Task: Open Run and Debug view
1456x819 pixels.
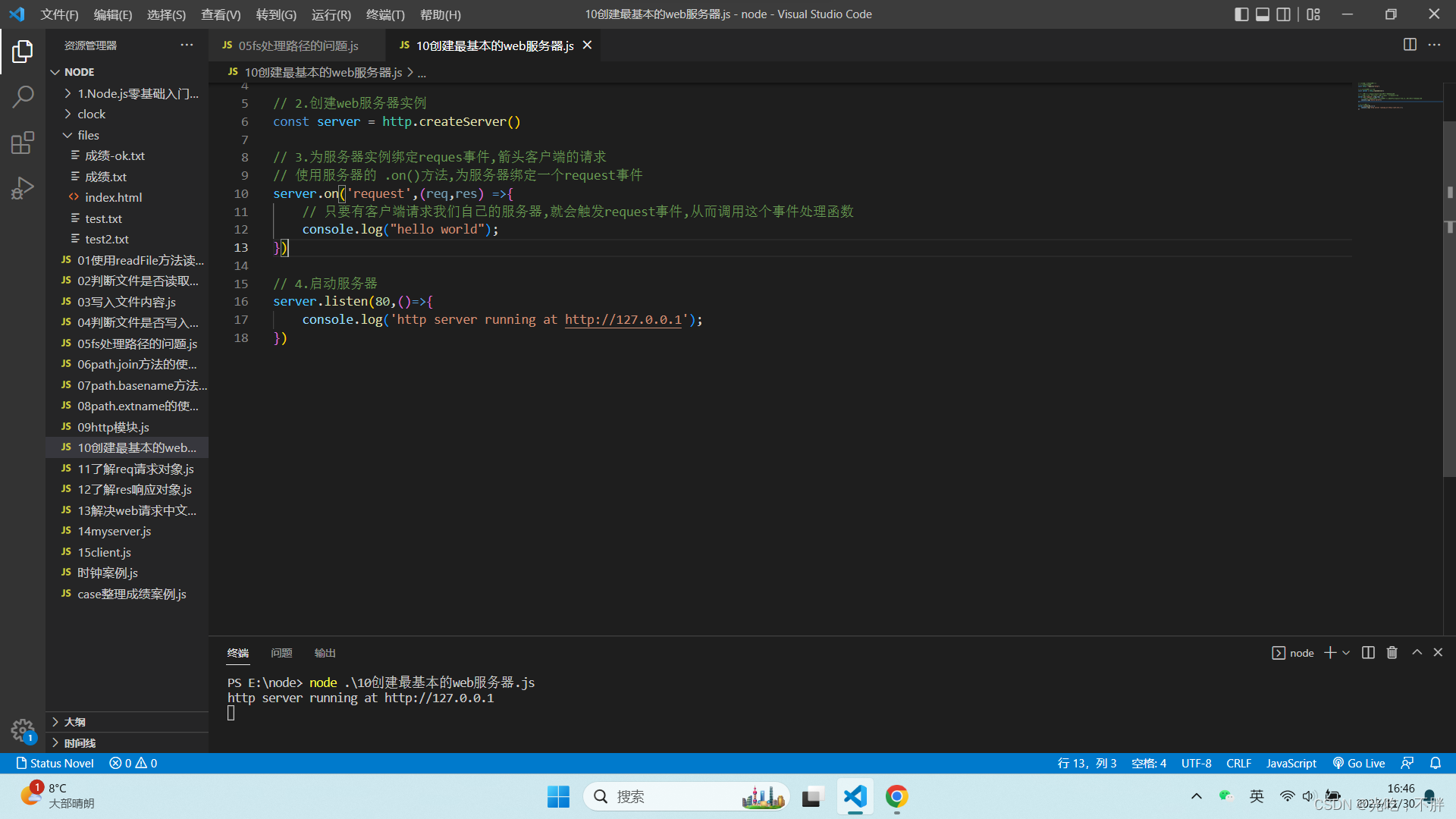Action: pos(23,187)
